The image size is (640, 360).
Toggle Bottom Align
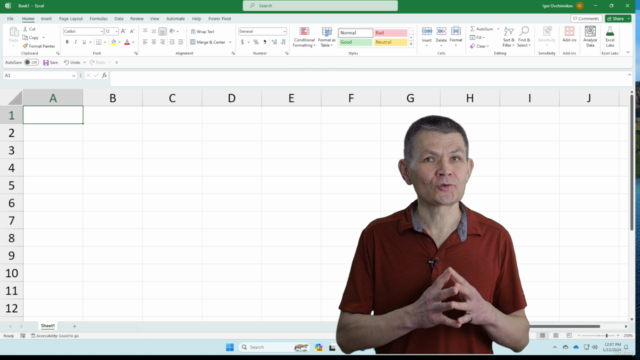point(162,31)
